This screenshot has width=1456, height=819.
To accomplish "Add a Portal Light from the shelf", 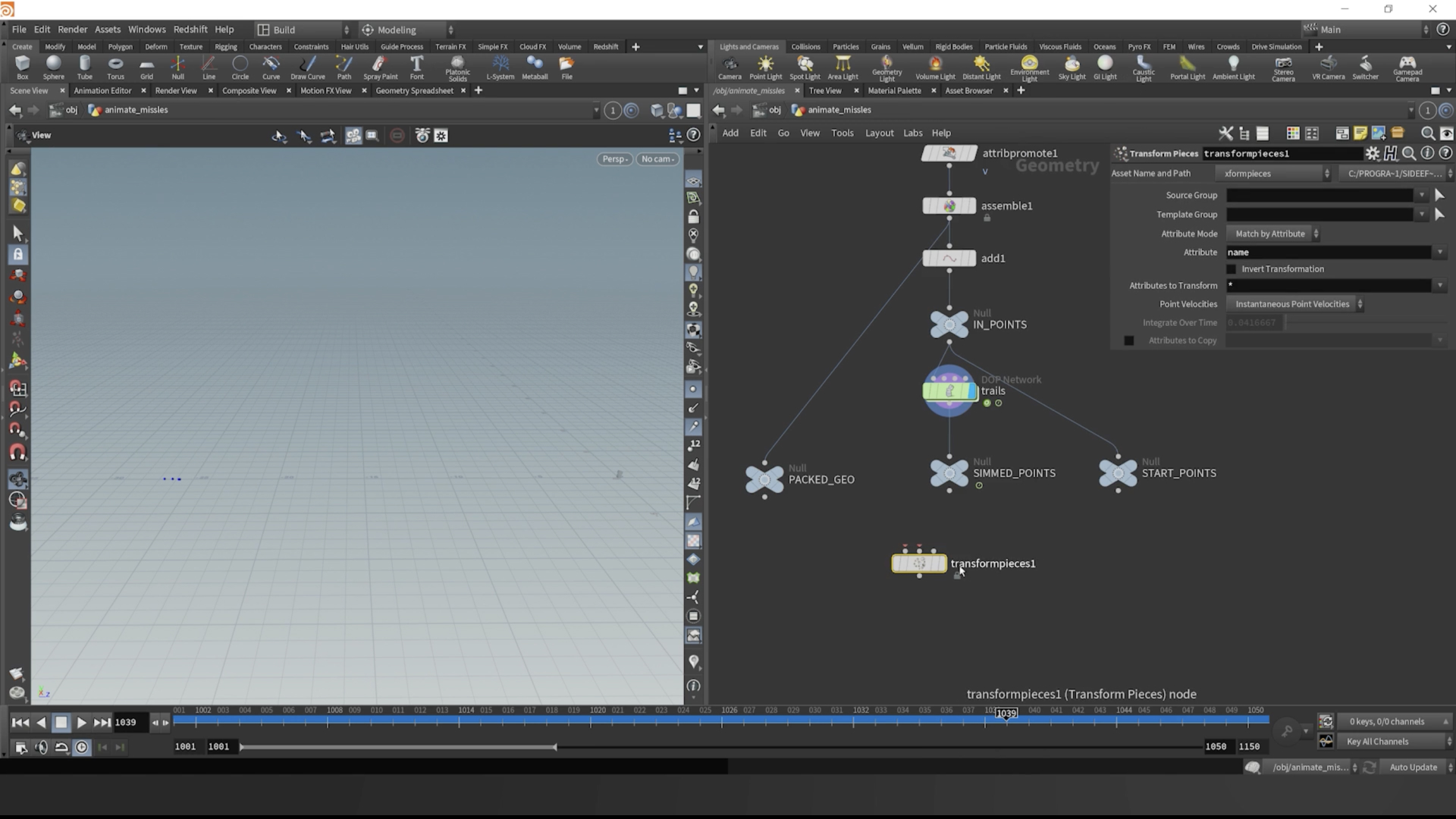I will coord(1187,67).
